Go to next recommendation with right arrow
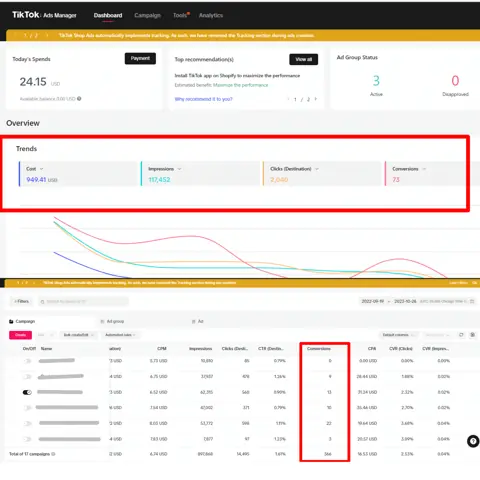 [316, 99]
